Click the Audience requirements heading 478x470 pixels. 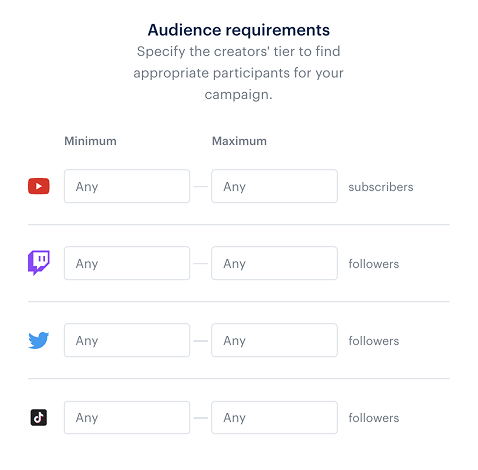click(239, 30)
